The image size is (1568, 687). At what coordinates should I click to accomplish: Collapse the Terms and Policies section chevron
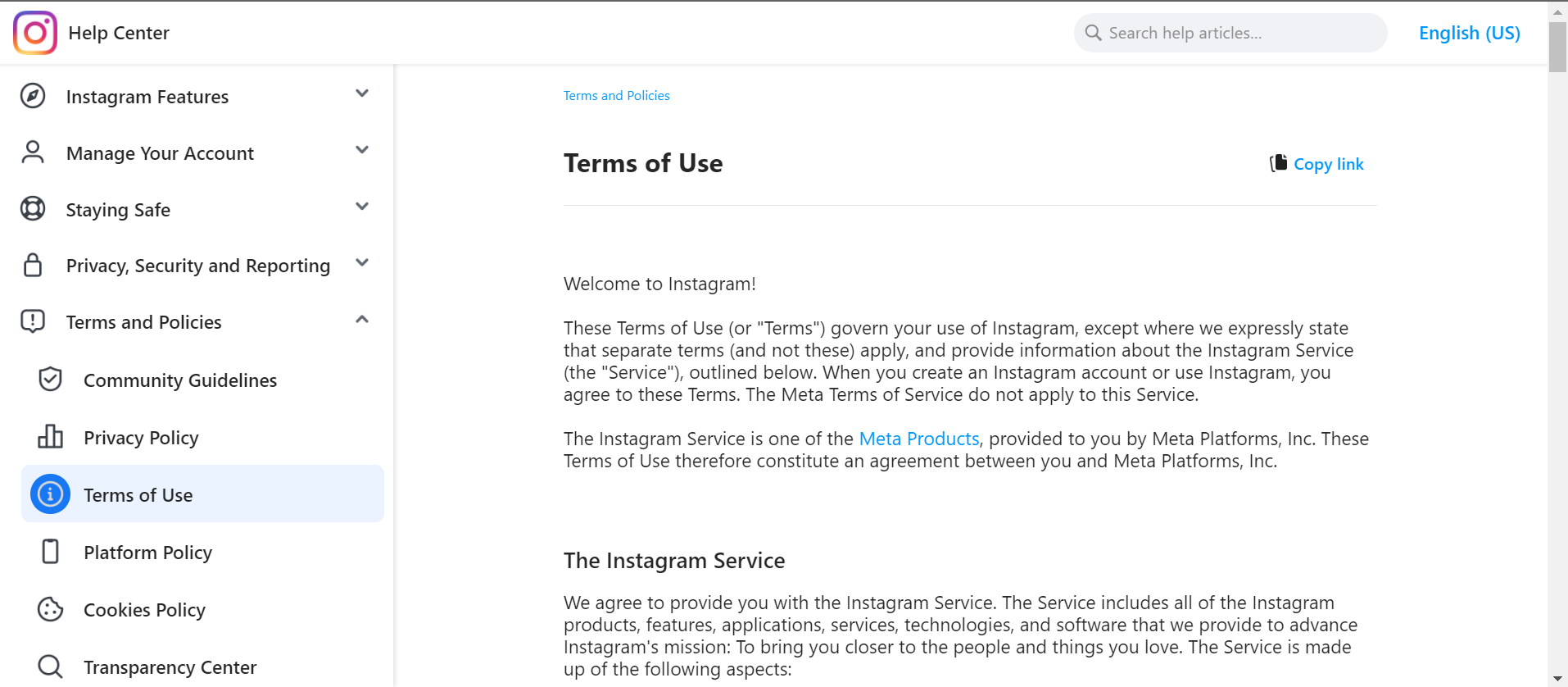[x=362, y=320]
